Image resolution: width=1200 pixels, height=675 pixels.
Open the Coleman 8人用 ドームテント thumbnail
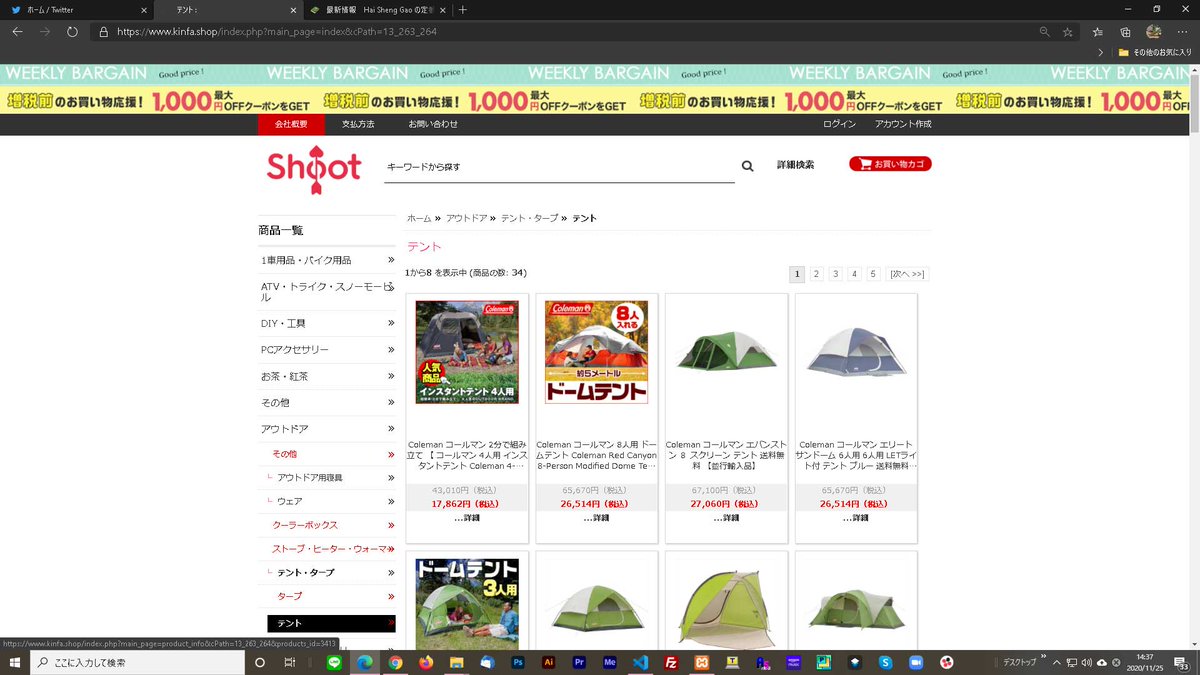pyautogui.click(x=596, y=352)
